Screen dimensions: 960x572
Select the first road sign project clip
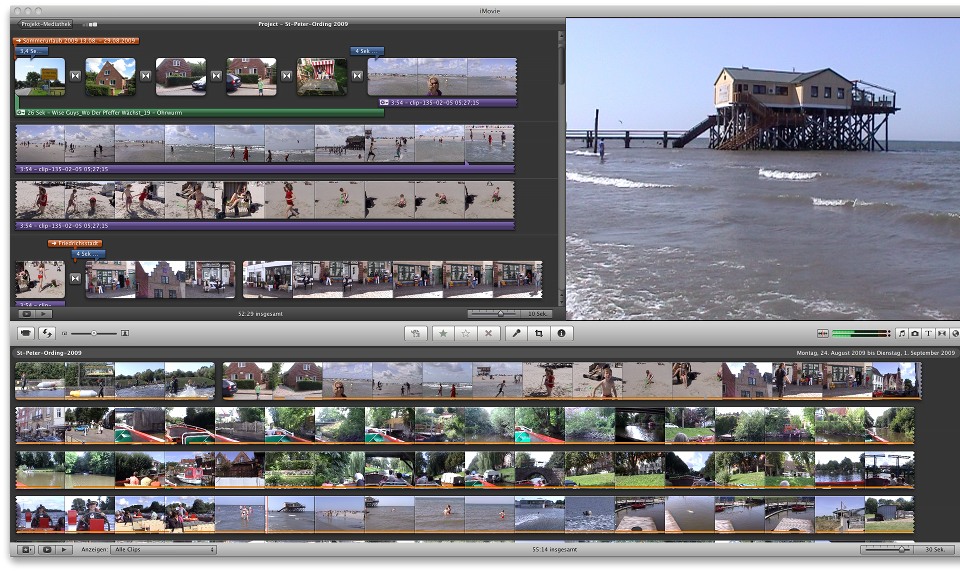40,77
